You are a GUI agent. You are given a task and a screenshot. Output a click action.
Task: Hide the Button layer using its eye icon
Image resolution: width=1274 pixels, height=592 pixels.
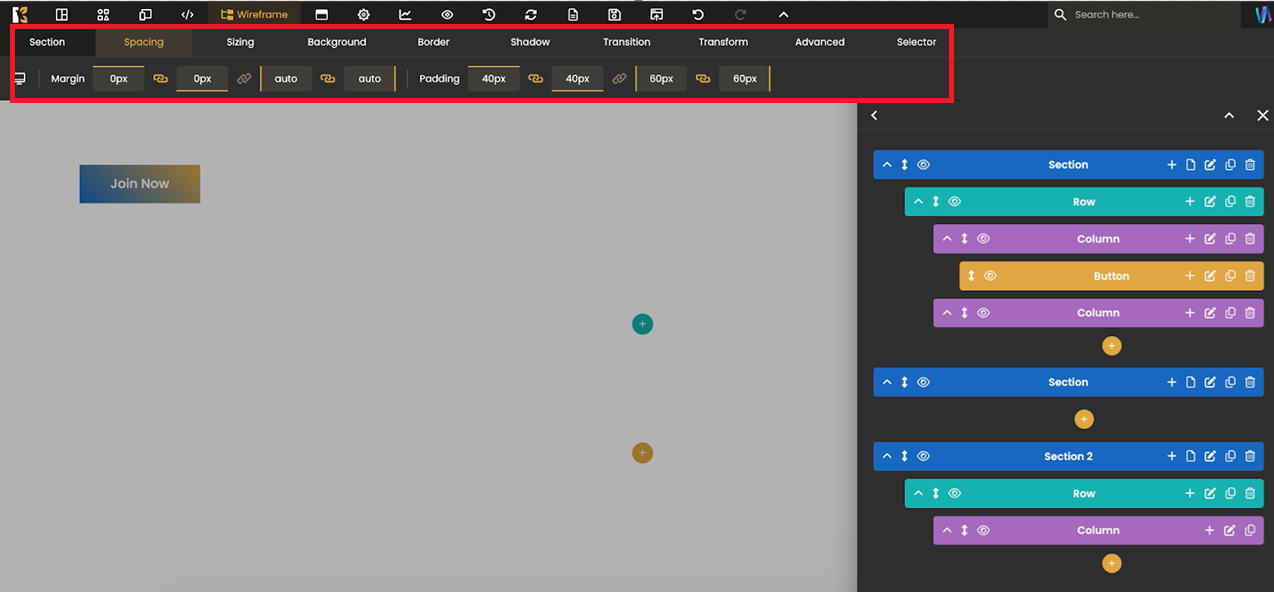990,276
